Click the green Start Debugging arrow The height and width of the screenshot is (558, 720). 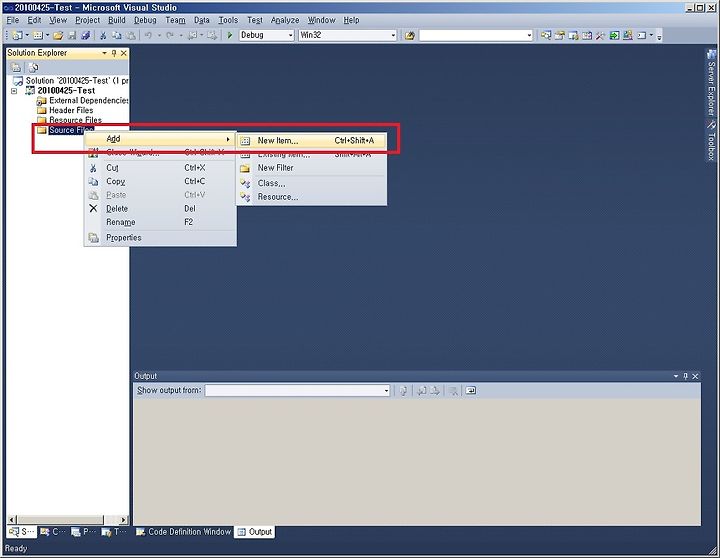point(230,35)
